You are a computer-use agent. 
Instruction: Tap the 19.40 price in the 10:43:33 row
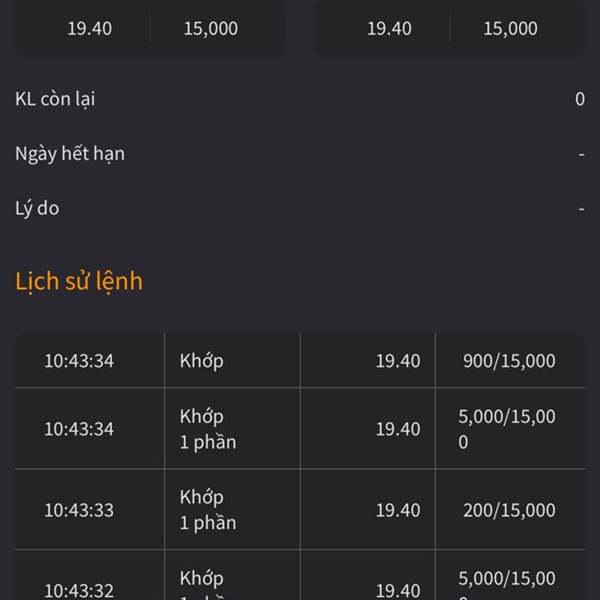[398, 510]
